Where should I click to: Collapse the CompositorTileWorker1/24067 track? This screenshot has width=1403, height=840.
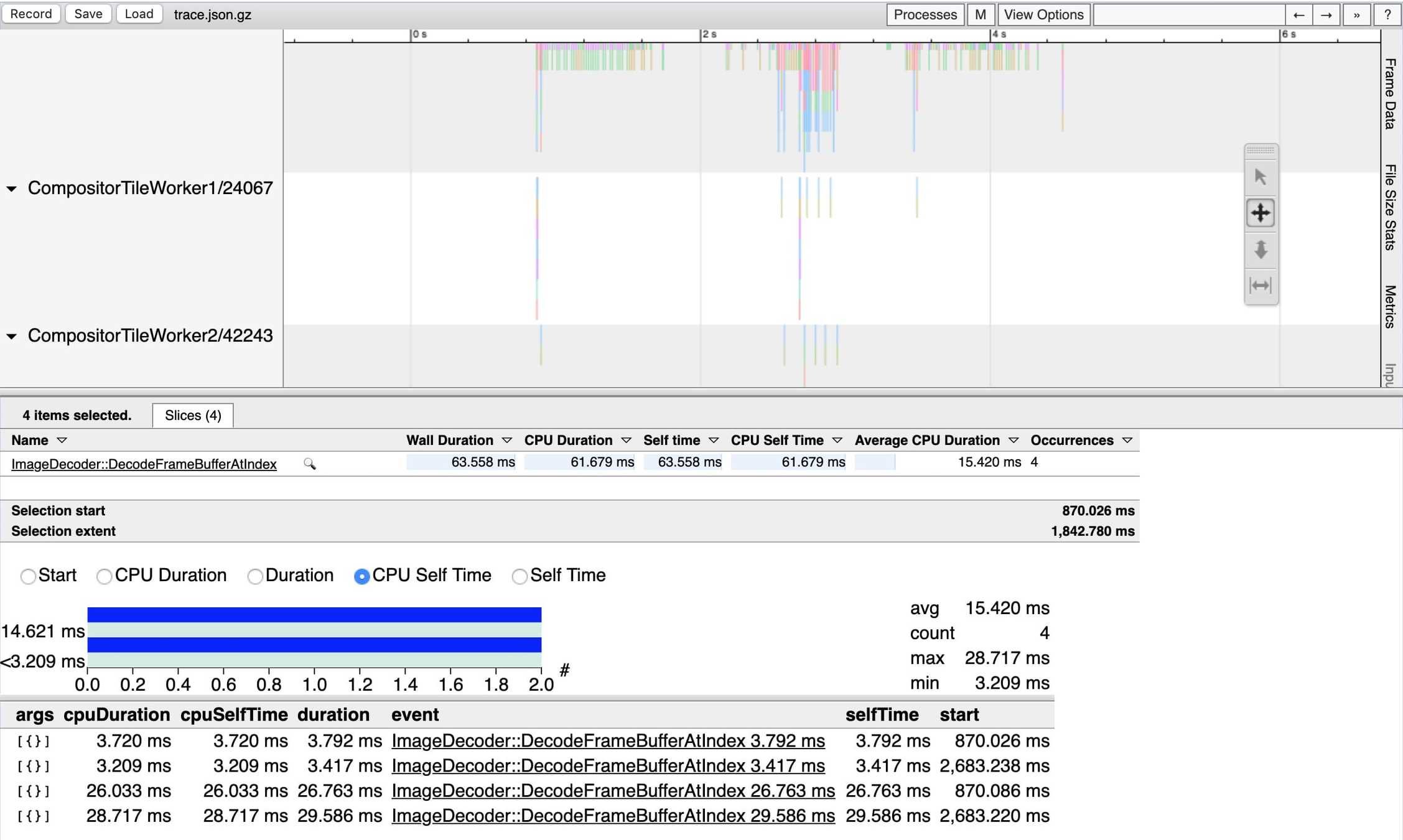[x=11, y=189]
